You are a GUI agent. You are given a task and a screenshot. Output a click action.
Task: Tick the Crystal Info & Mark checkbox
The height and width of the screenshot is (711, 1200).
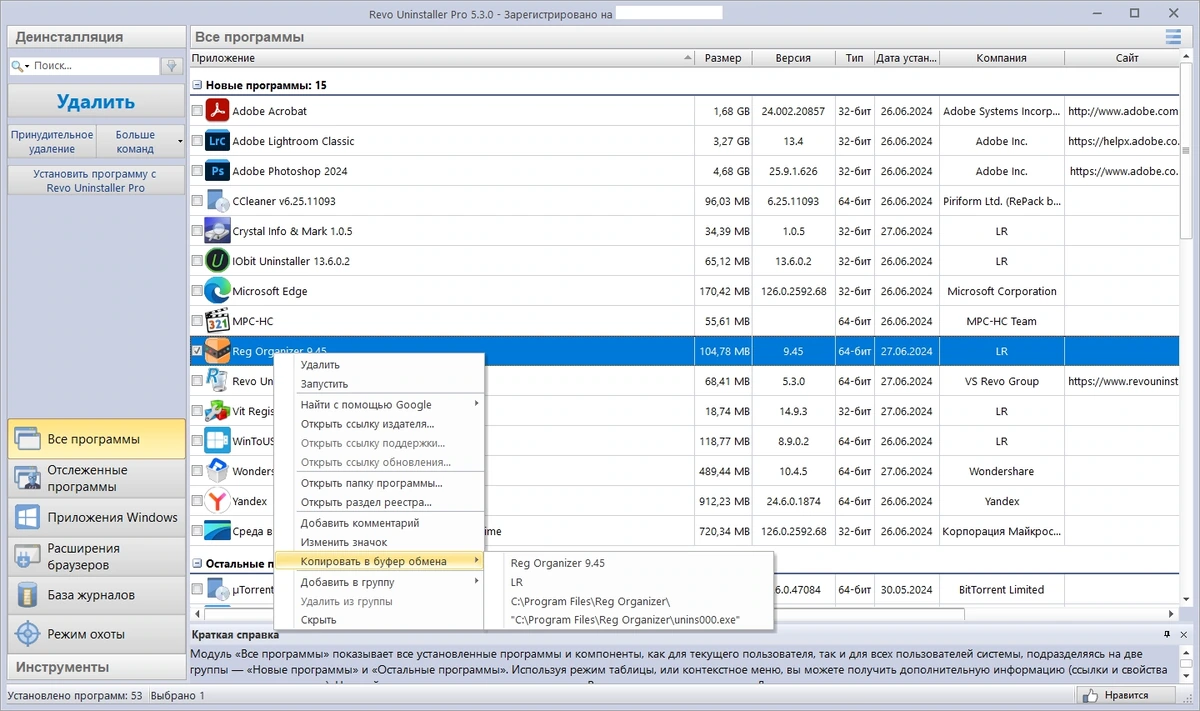point(197,231)
